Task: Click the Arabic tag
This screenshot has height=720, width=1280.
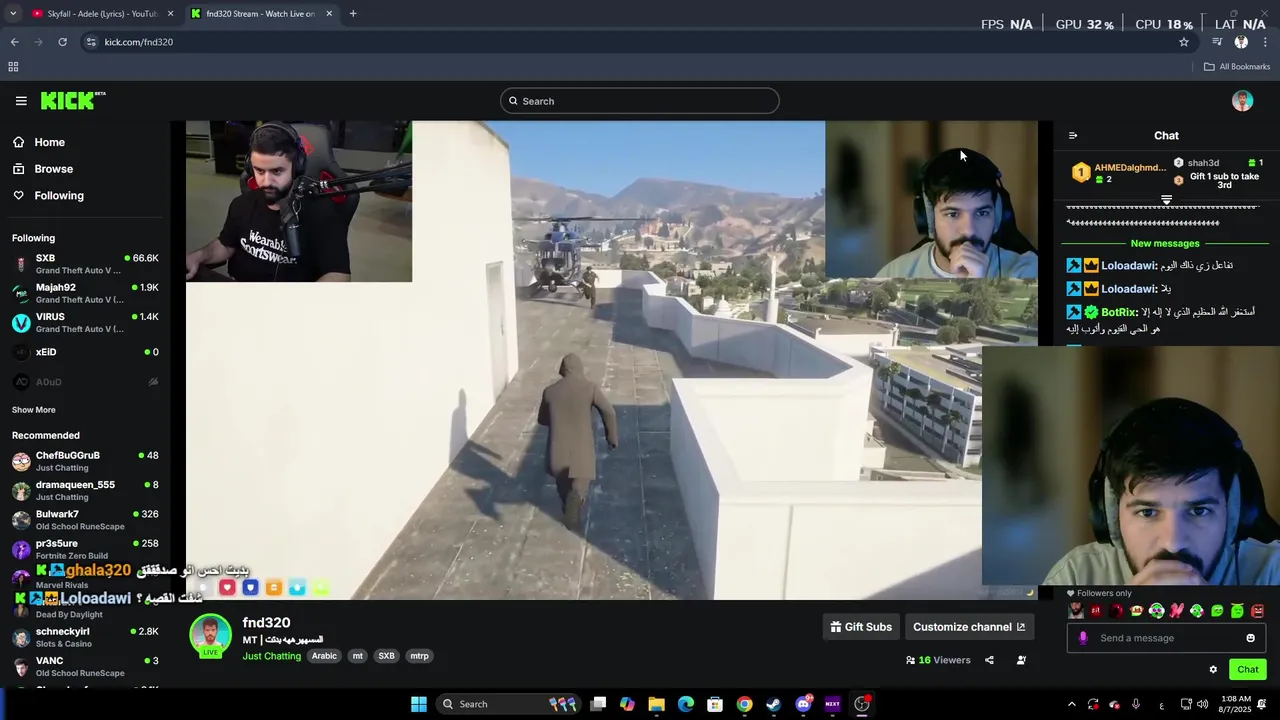Action: pyautogui.click(x=324, y=656)
